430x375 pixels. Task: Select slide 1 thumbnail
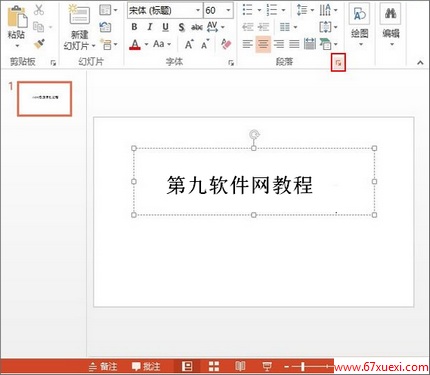pyautogui.click(x=45, y=99)
